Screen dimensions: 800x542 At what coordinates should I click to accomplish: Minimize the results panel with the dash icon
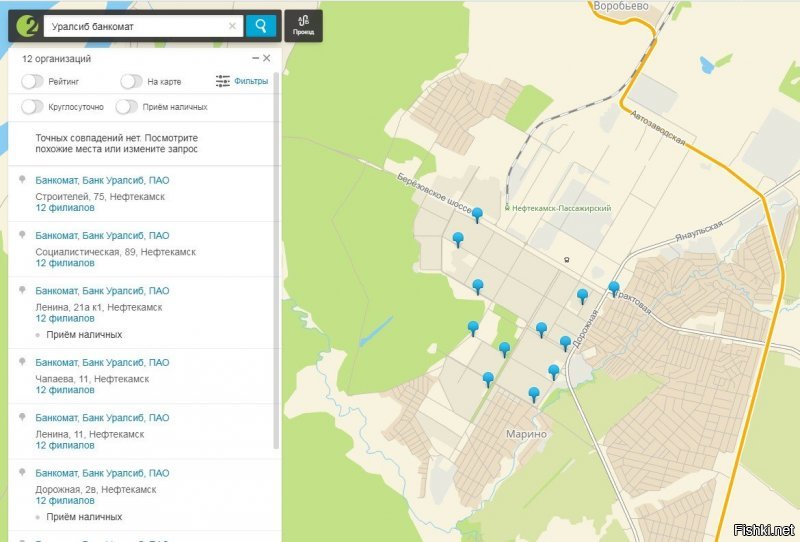[256, 58]
